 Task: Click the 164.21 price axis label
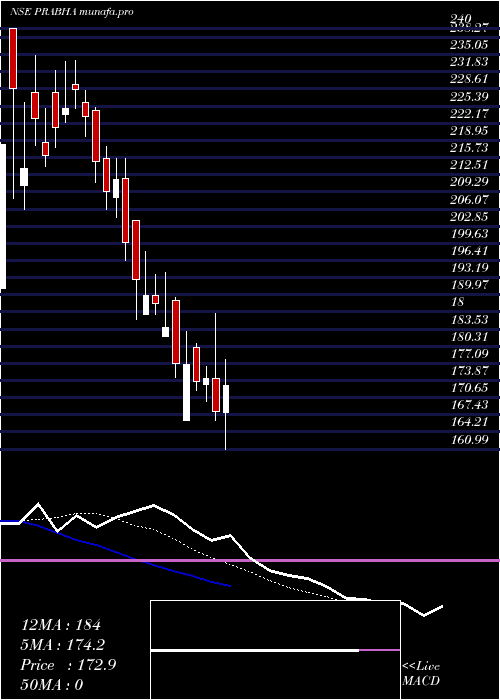click(469, 422)
